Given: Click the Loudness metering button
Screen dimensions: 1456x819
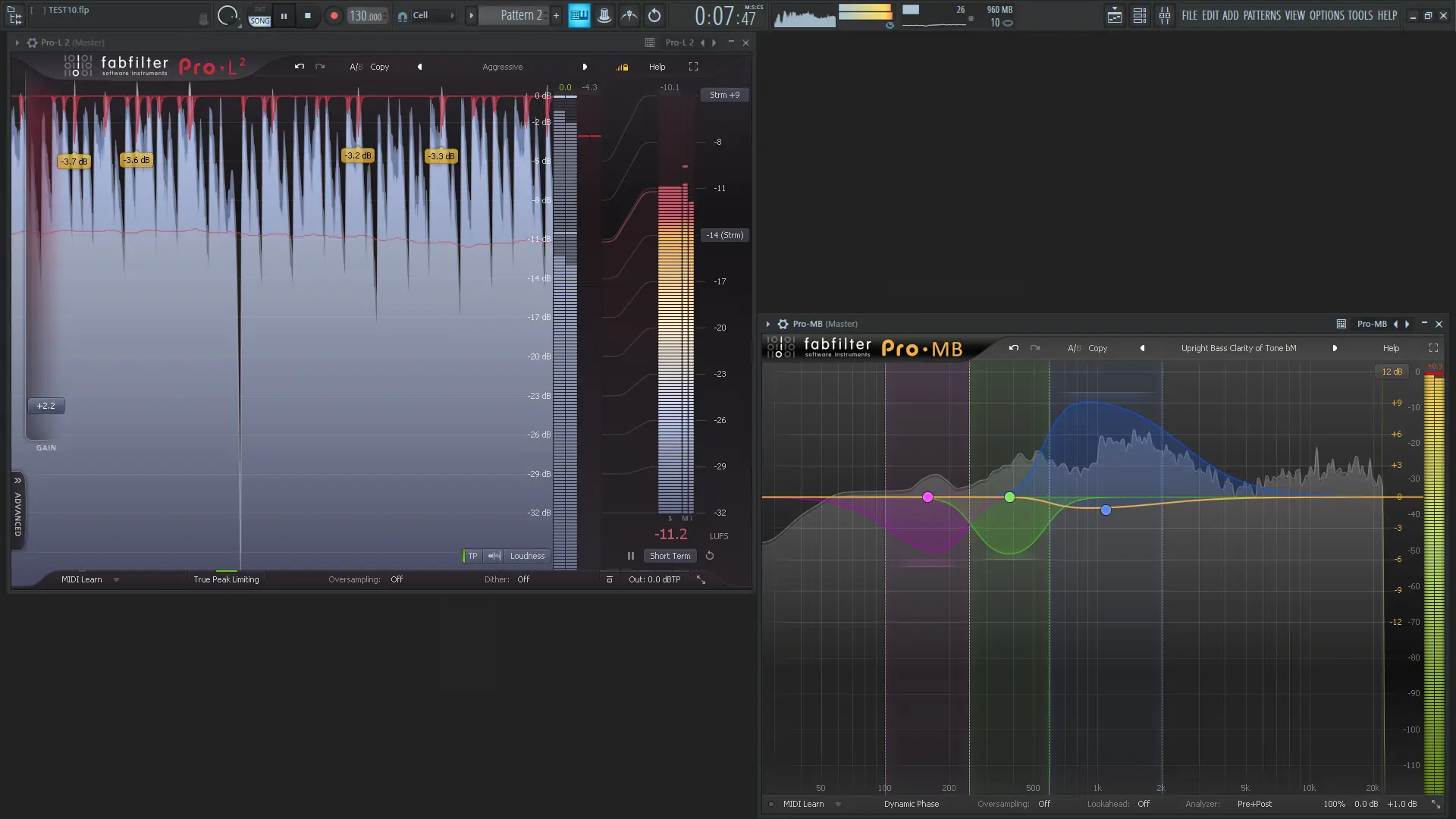Looking at the screenshot, I should click(527, 556).
